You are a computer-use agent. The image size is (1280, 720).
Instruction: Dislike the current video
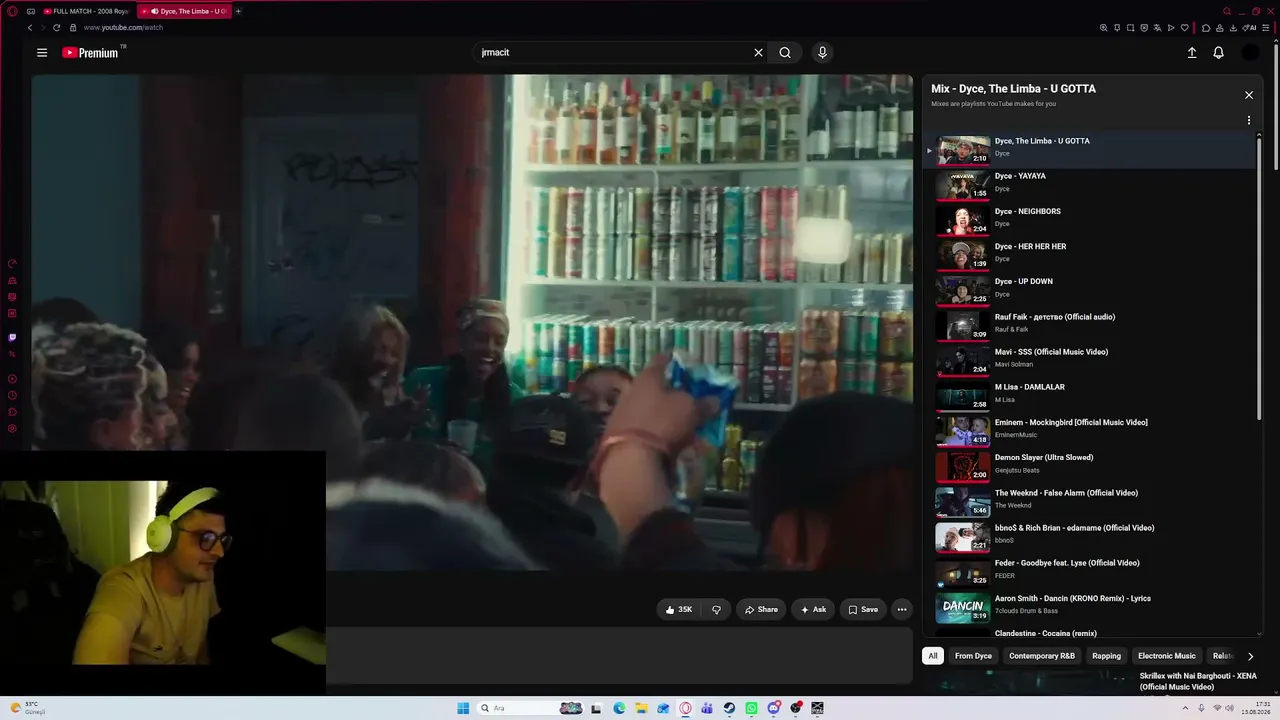point(716,609)
